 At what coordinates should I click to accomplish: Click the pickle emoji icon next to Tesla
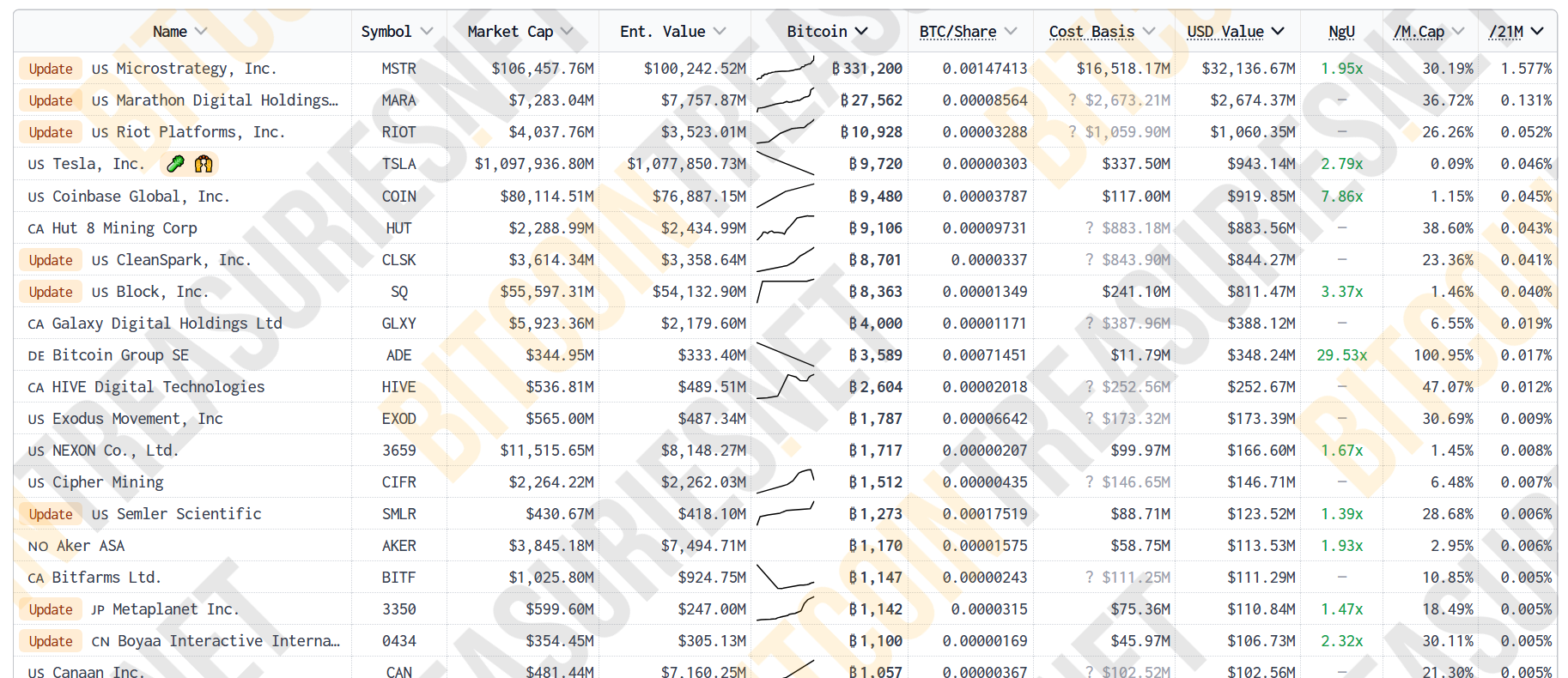tap(176, 164)
